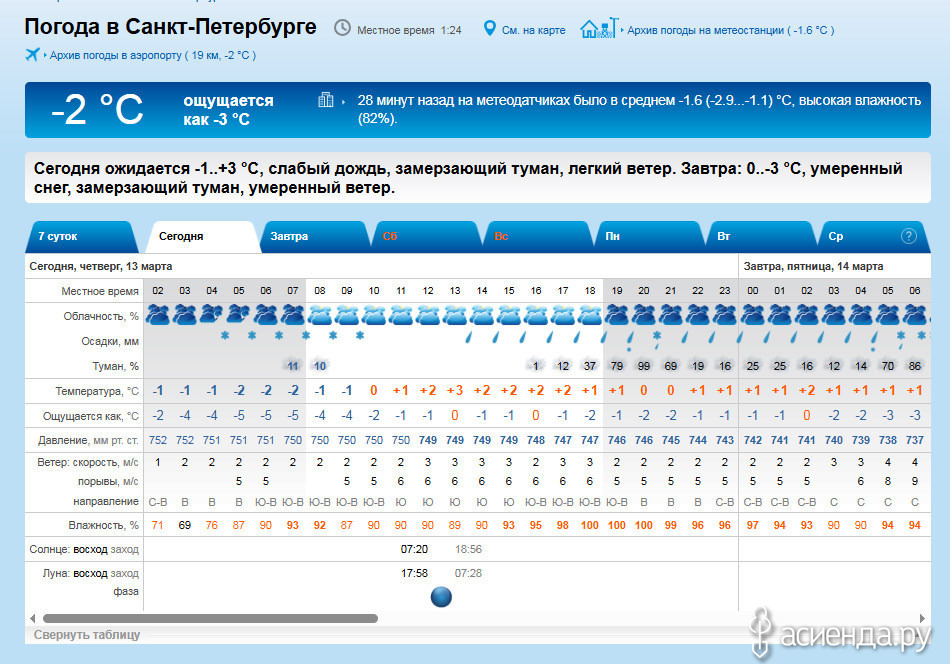Viewport: 950px width, 664px height.
Task: Click the wind gust value "9"
Action: [915, 481]
